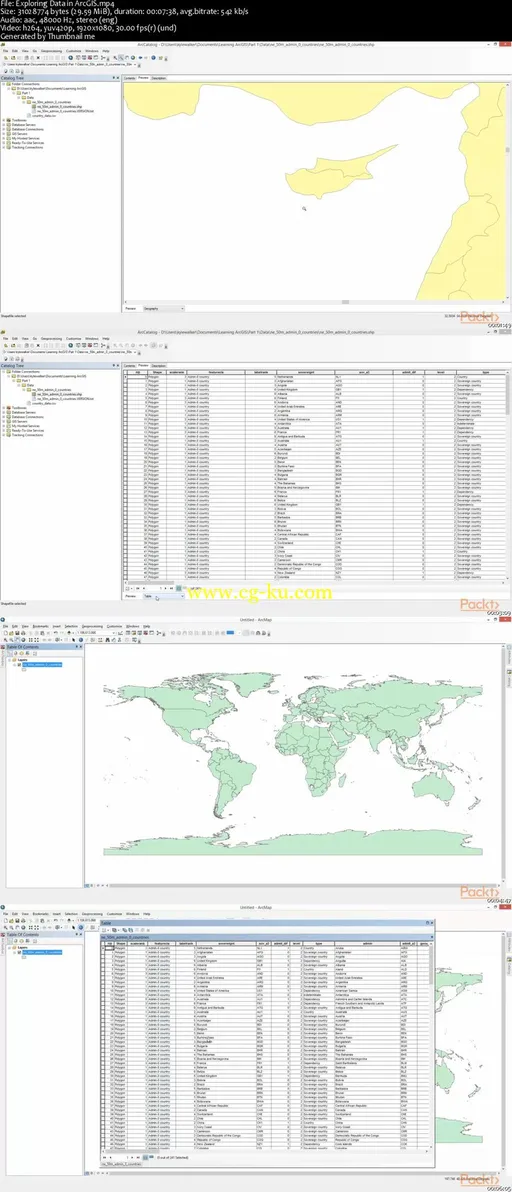Image resolution: width=512 pixels, height=1192 pixels.
Task: Pin Catalog Tree panel in first ArcCatalog frame
Action: 115,78
